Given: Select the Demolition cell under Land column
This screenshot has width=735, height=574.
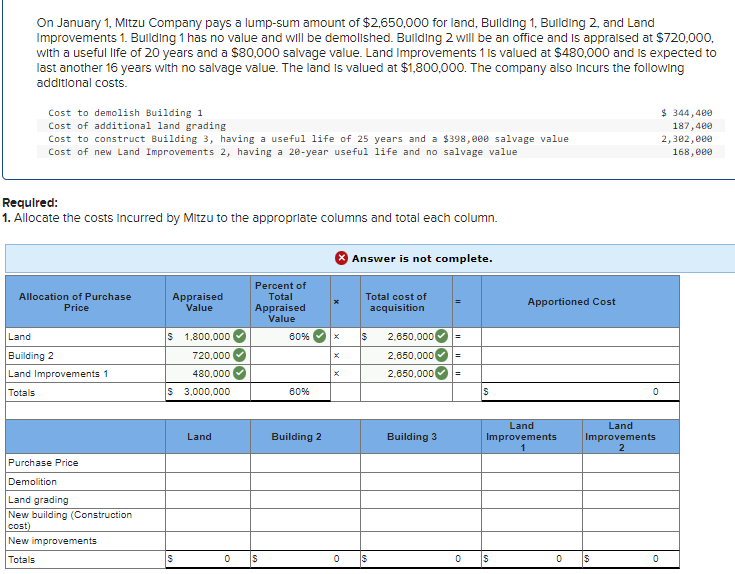Looking at the screenshot, I should [208, 482].
